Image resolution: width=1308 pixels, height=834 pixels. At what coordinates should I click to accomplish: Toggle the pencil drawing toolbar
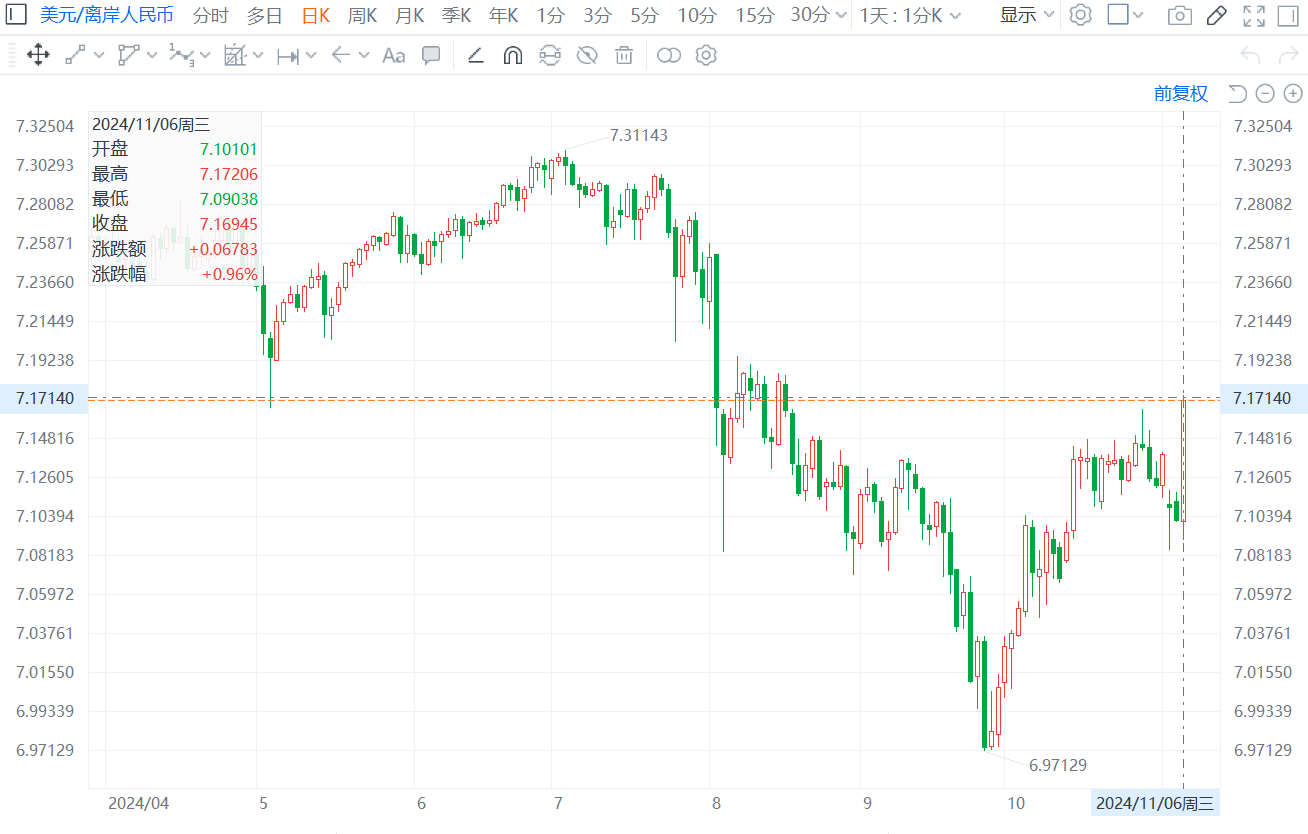[x=1216, y=15]
